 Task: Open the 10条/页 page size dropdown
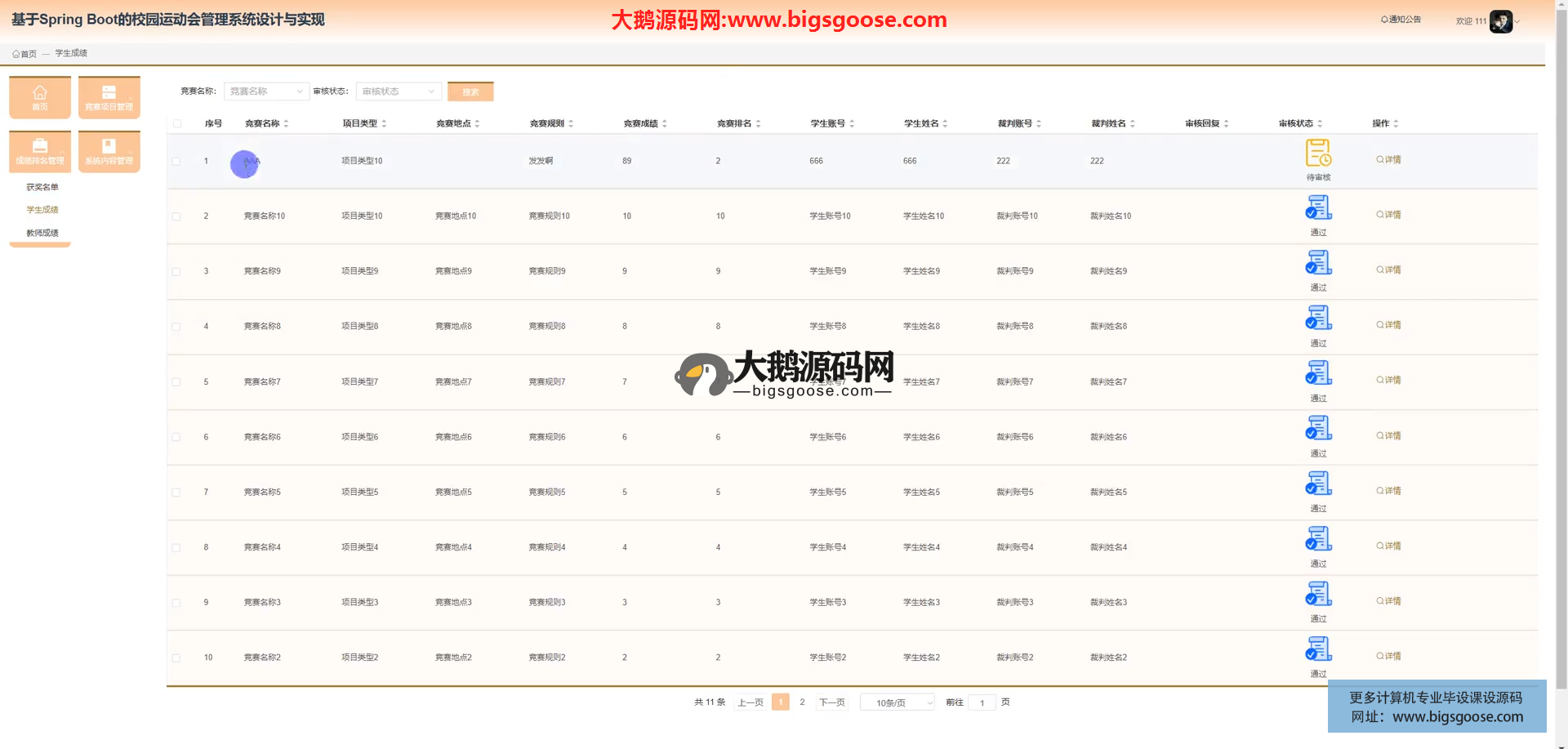tap(897, 702)
